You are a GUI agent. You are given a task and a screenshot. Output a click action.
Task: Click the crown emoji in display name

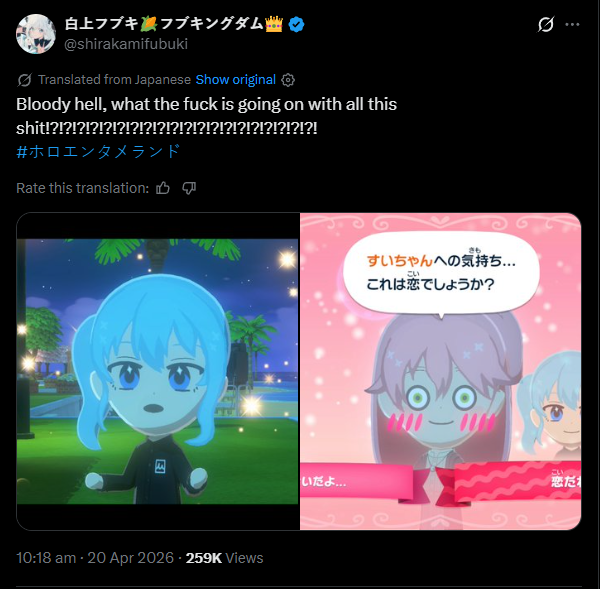274,24
